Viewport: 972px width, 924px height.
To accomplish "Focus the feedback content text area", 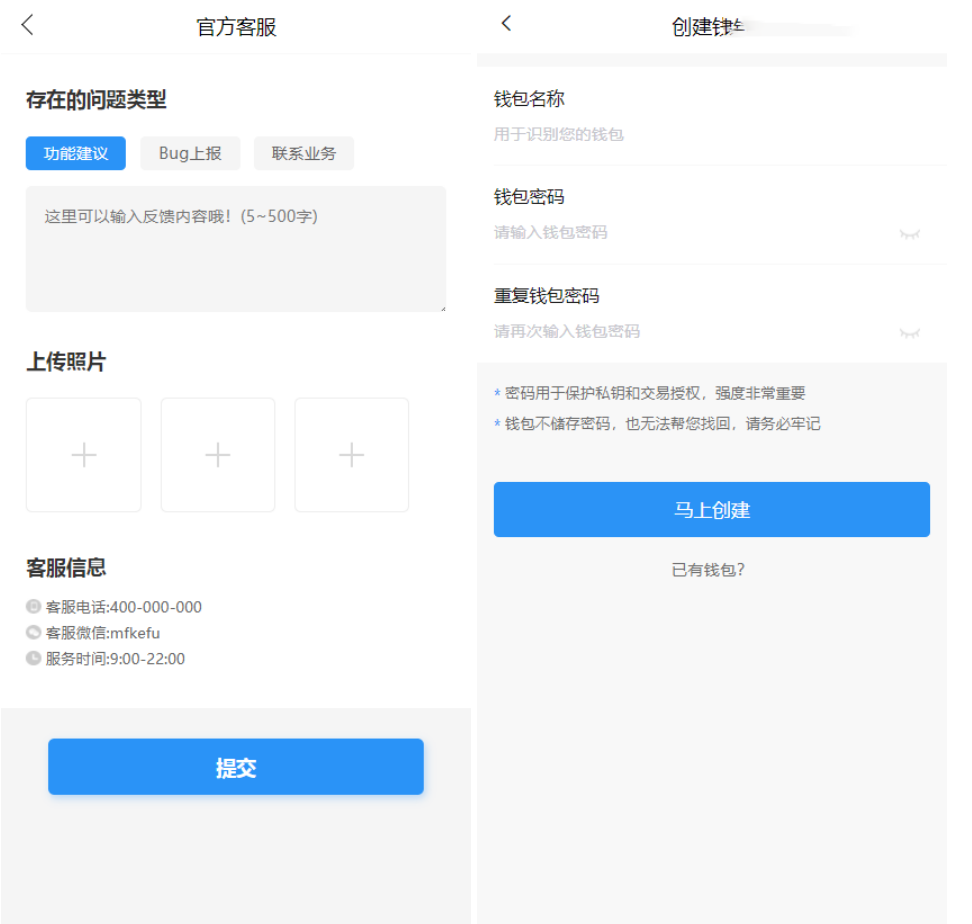I will click(235, 249).
